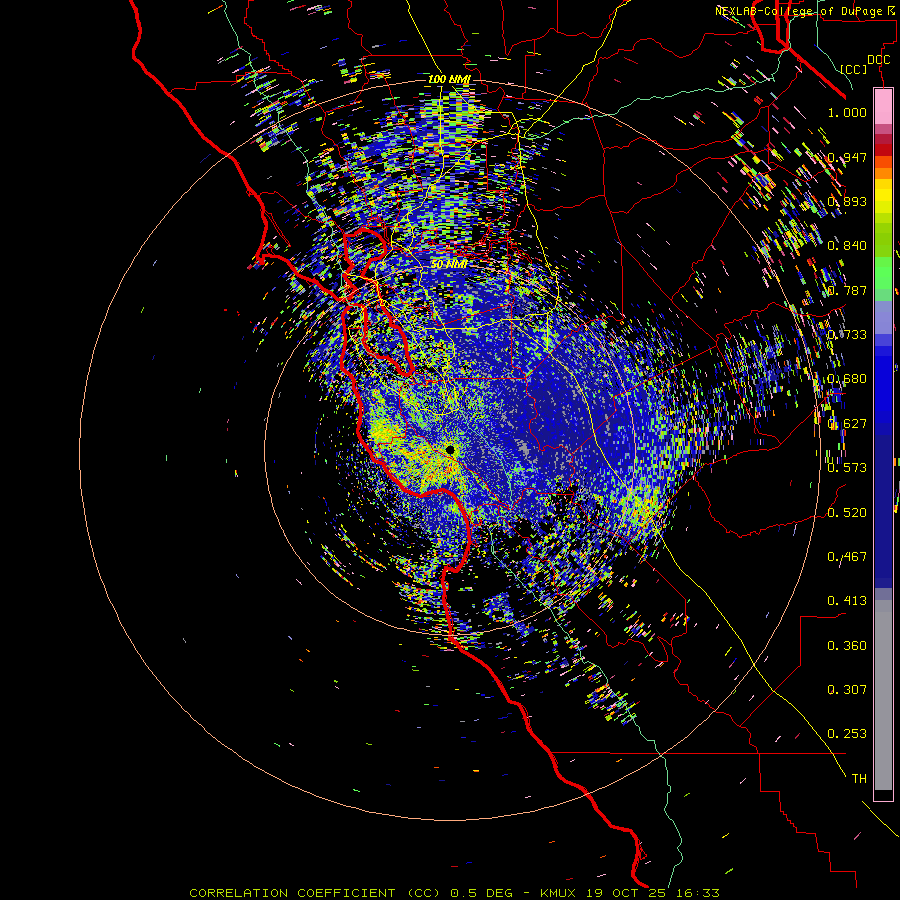
Task: Select the 0.253 scale value
Action: click(x=847, y=734)
